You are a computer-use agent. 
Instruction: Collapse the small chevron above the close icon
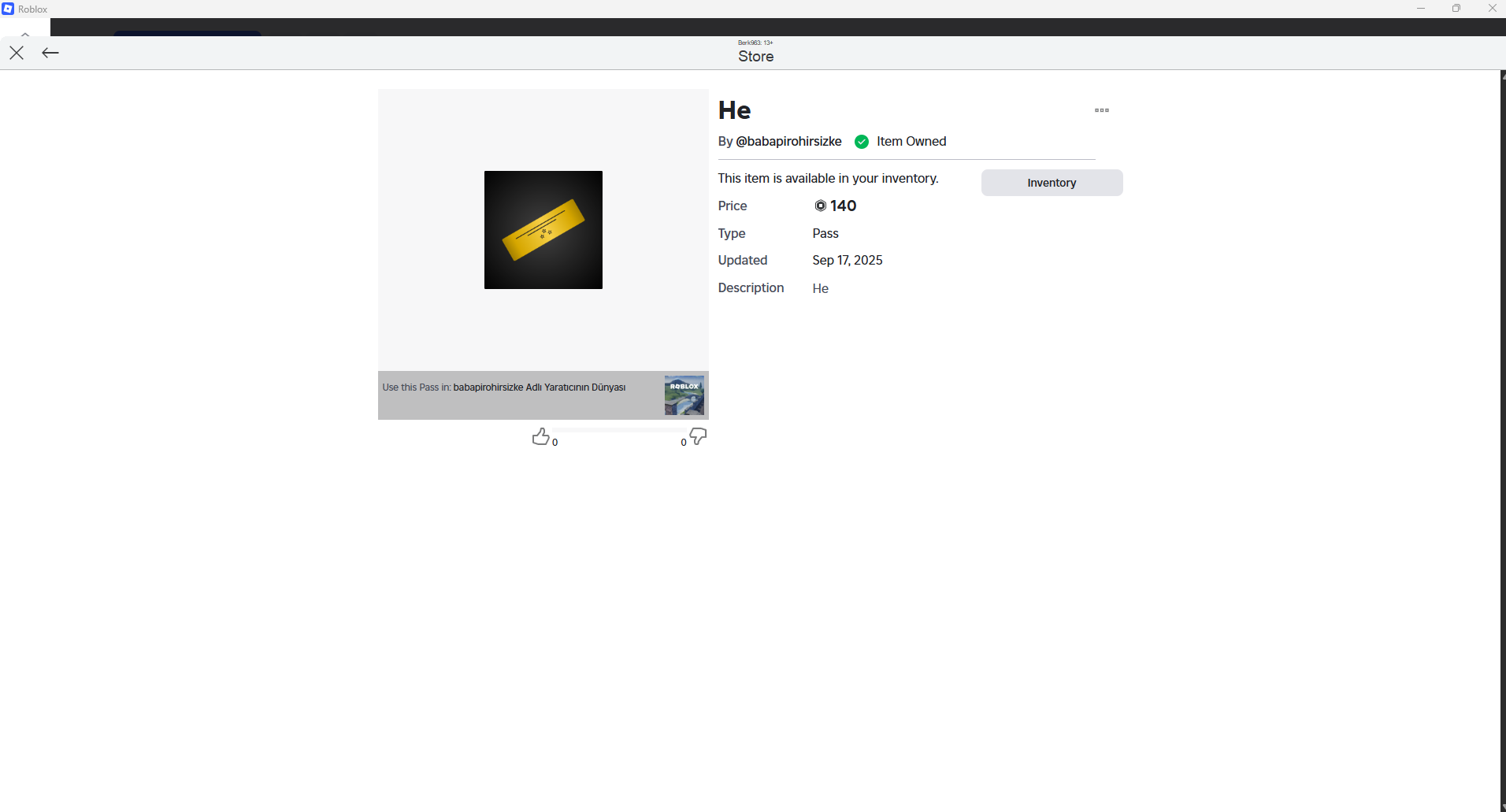[x=25, y=34]
